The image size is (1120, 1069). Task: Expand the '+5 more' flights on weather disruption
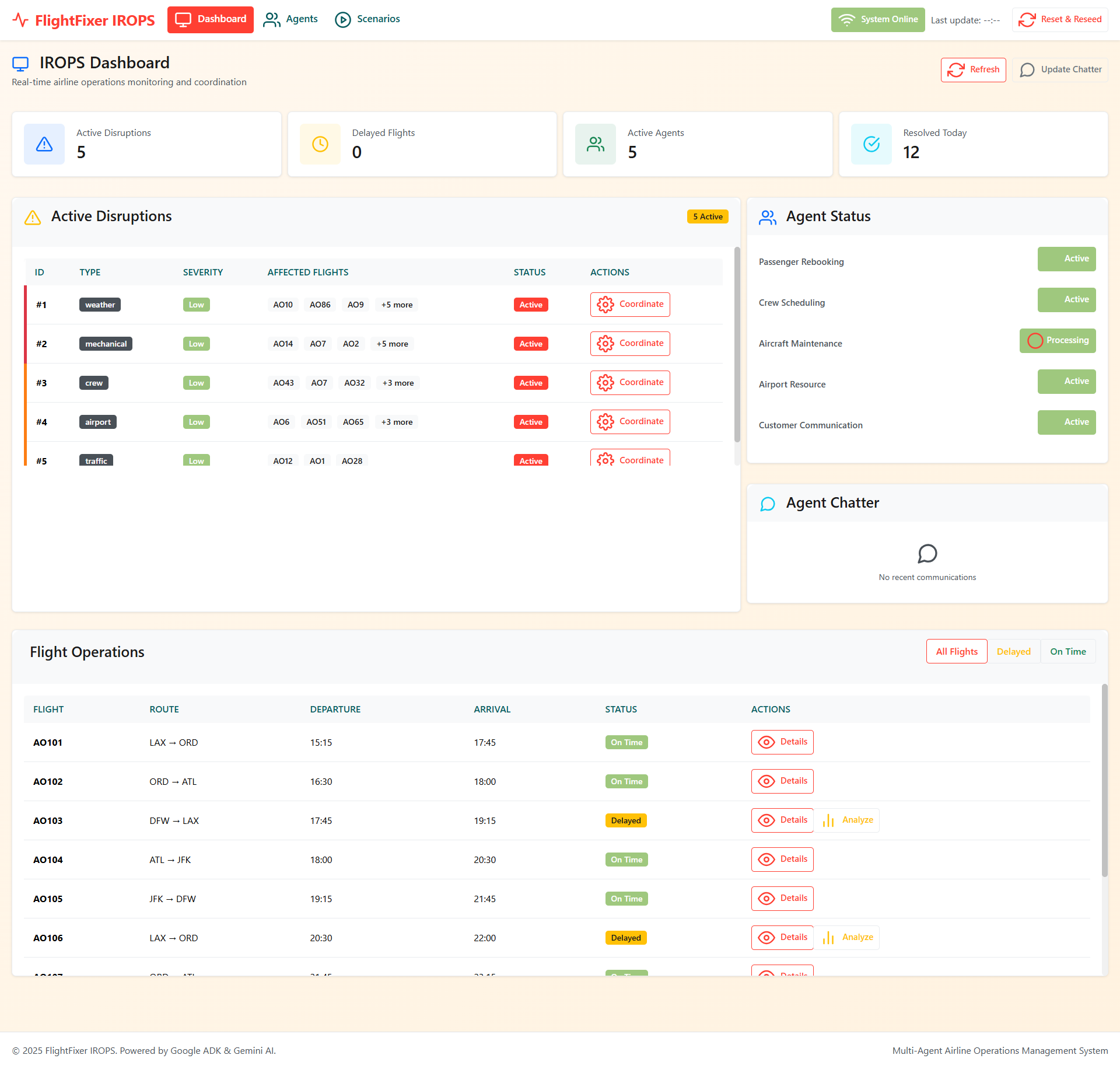tap(397, 304)
